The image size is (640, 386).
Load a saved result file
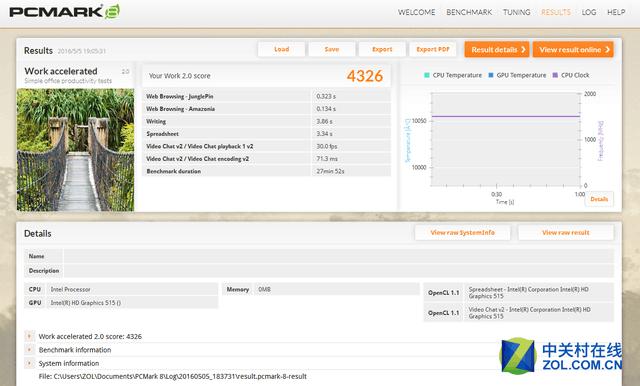[281, 49]
